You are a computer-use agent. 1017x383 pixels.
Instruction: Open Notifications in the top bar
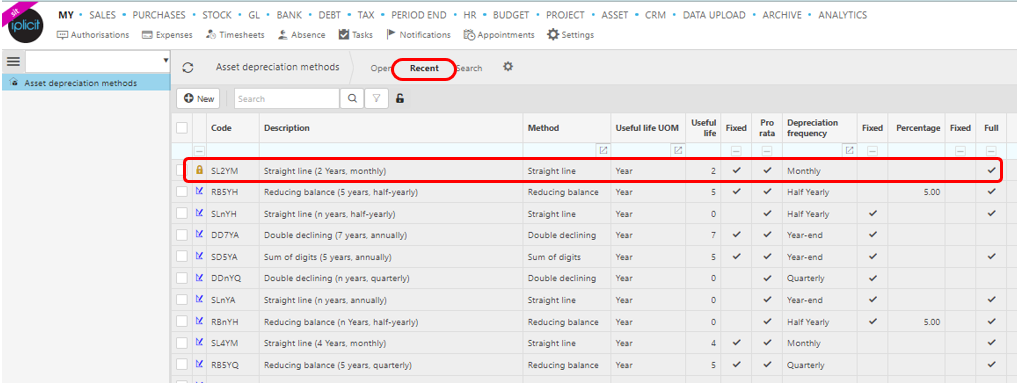(418, 35)
